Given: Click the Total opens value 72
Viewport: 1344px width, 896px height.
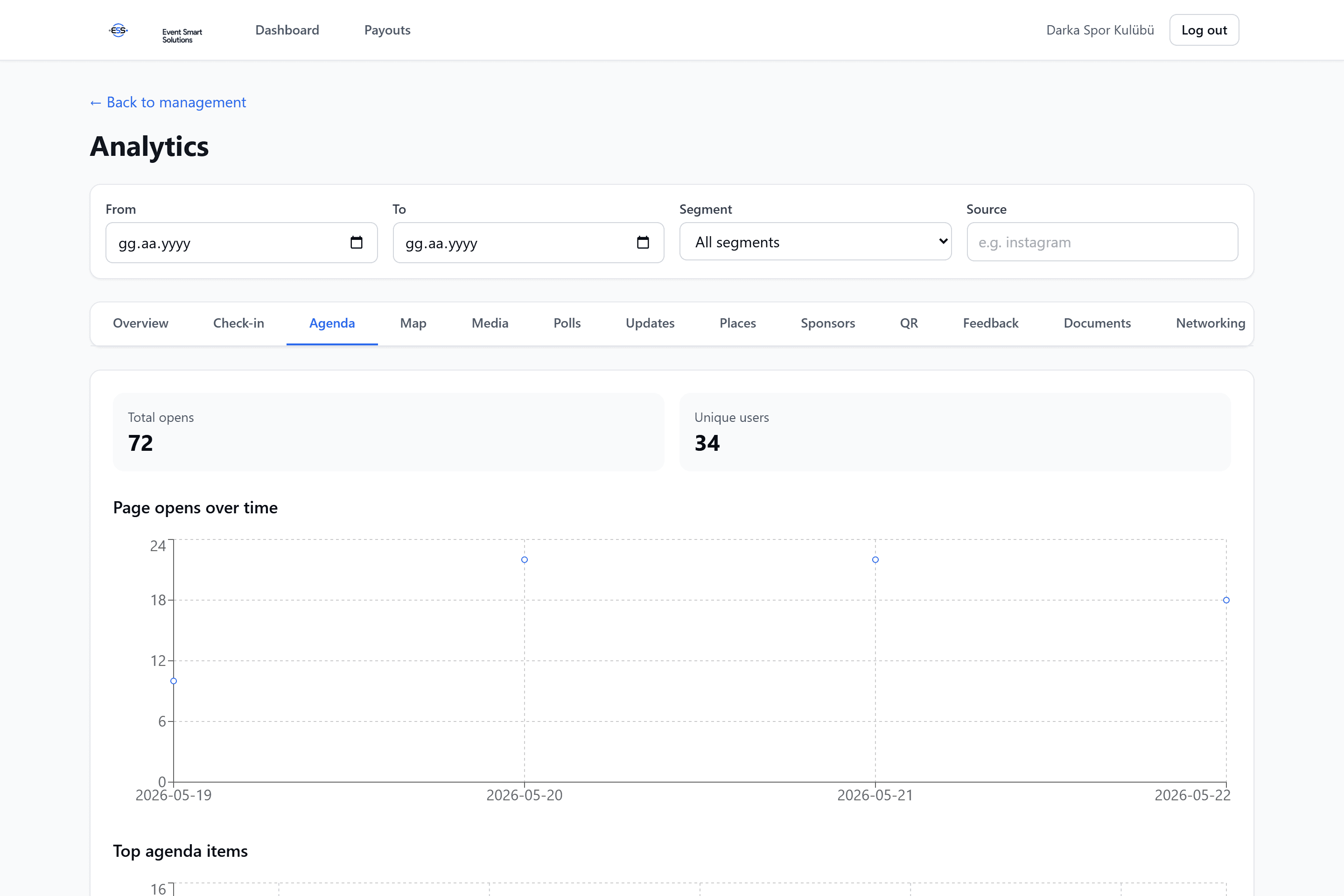Looking at the screenshot, I should click(x=140, y=443).
